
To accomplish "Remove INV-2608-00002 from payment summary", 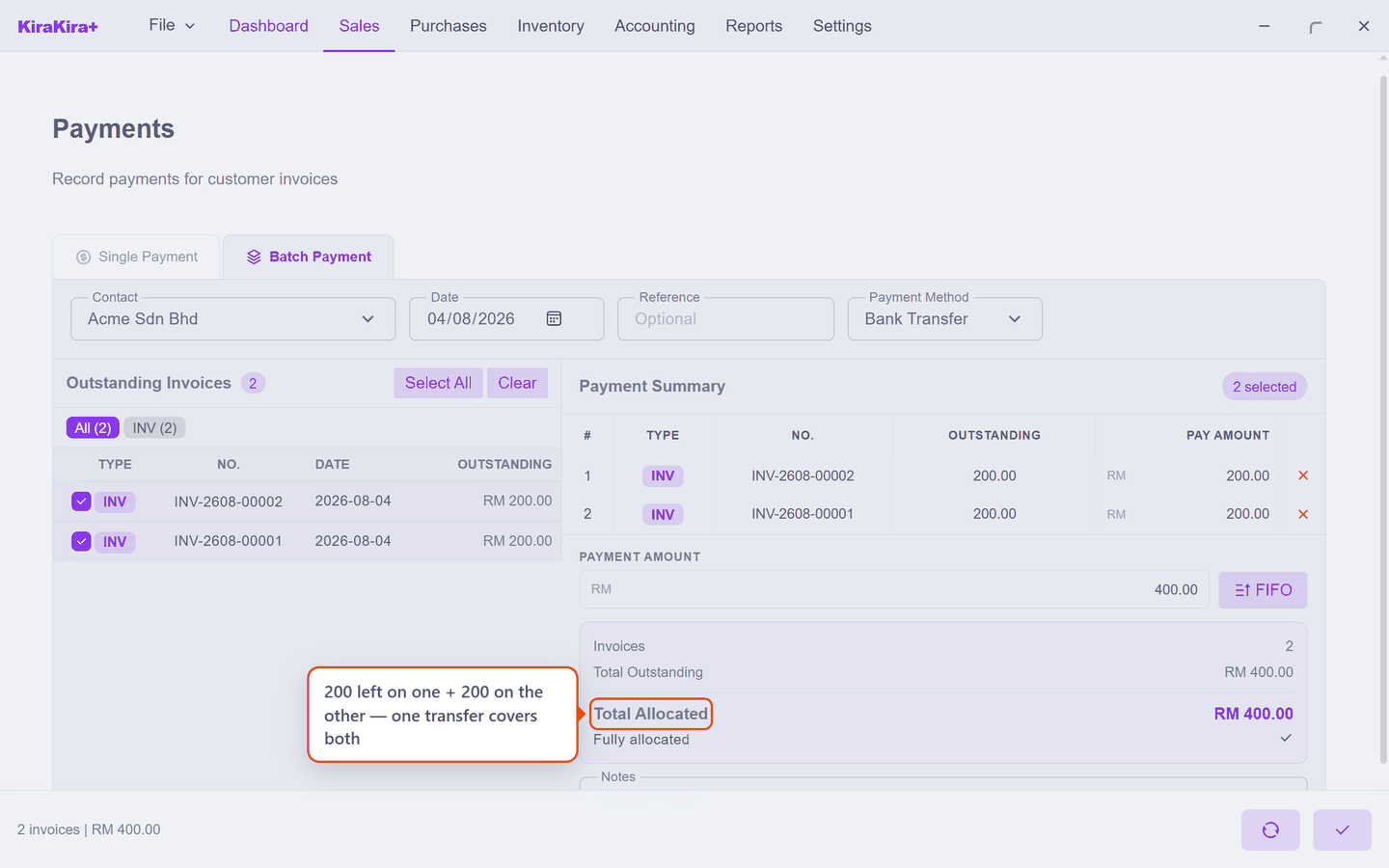I will (1303, 475).
